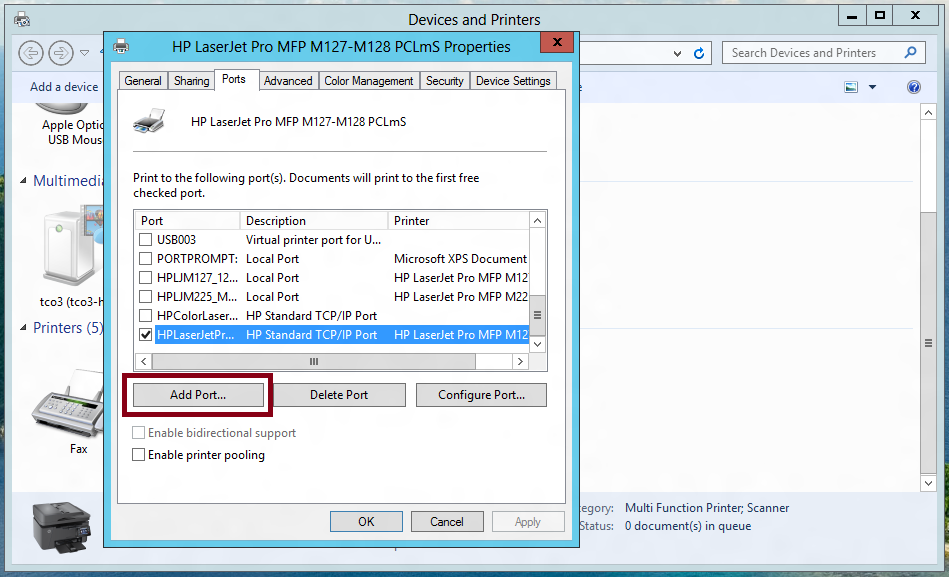Maximize the Devices and Printers window
The width and height of the screenshot is (949, 577).
880,16
